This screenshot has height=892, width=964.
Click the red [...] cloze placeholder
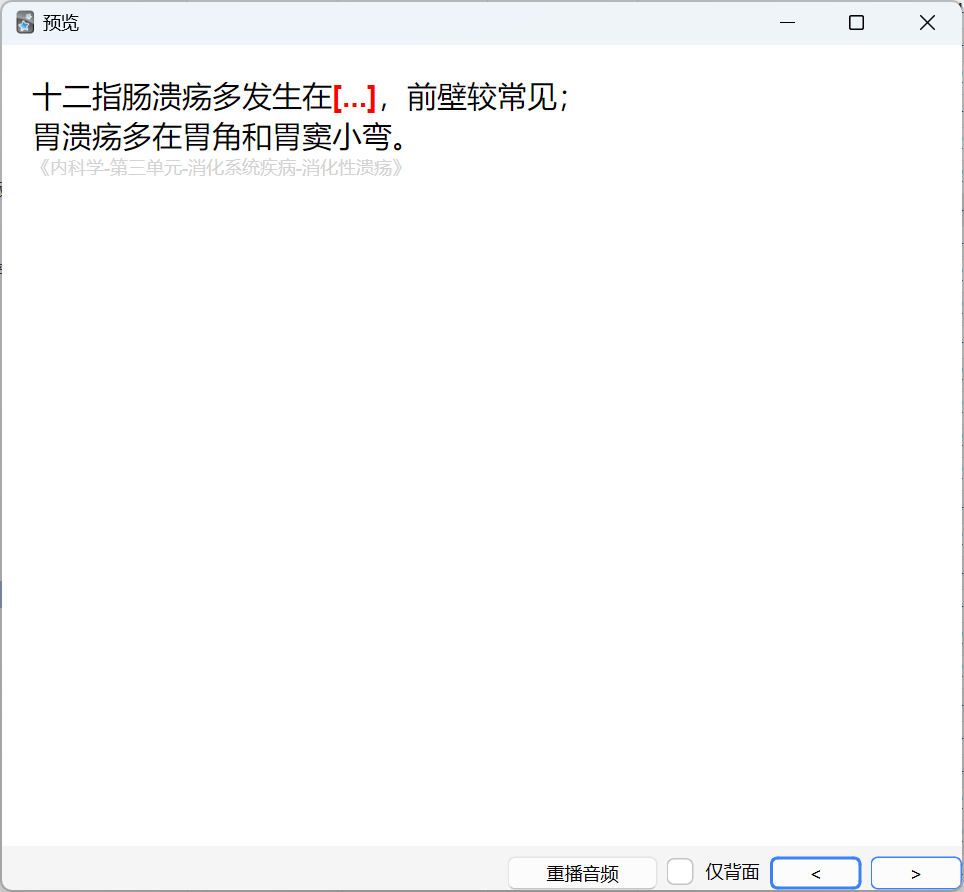pyautogui.click(x=354, y=98)
